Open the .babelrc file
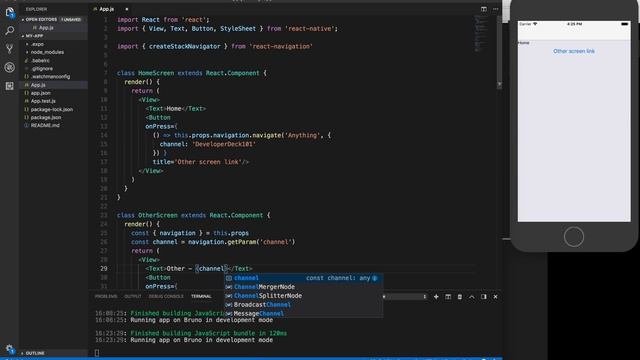The image size is (640, 360). coord(40,60)
